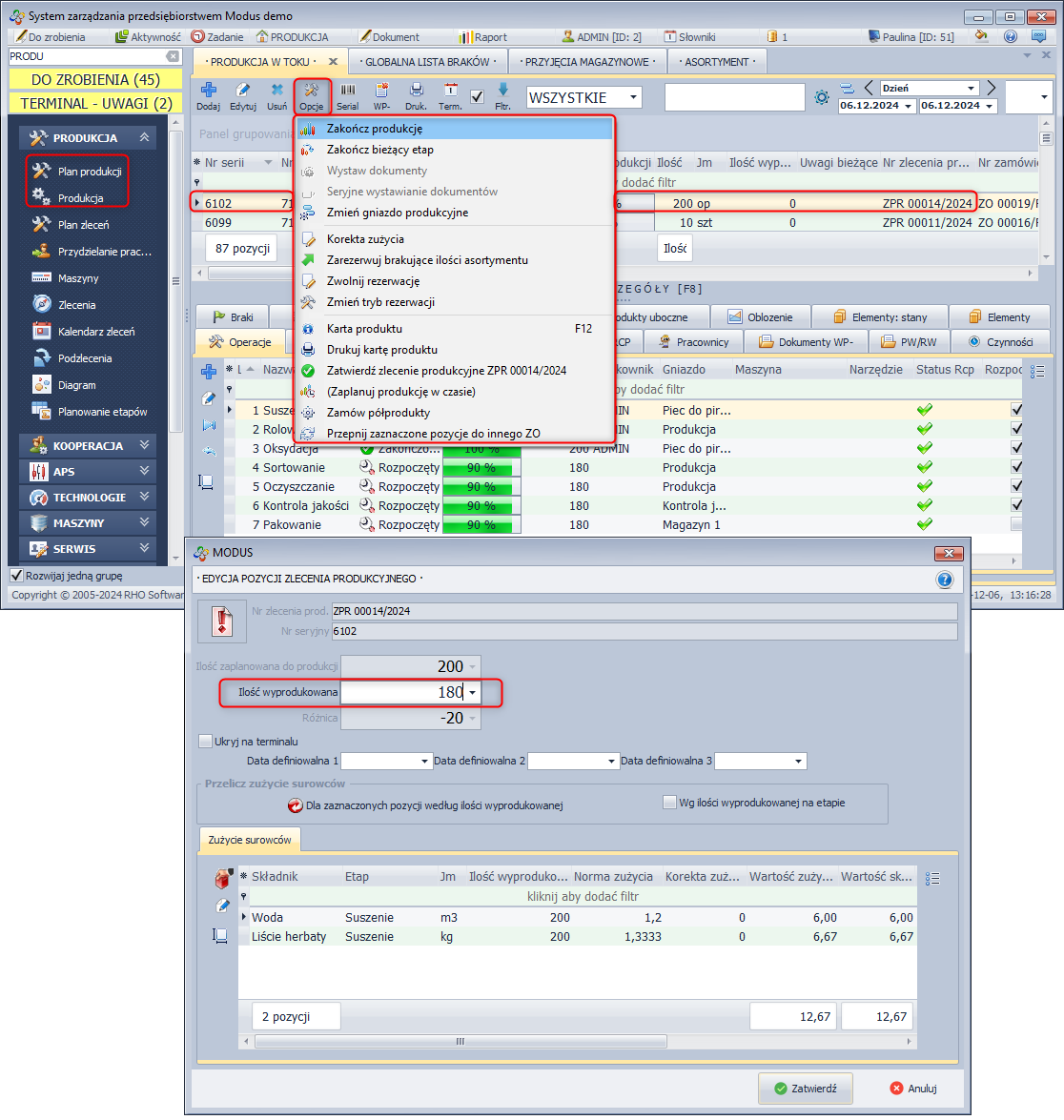Enable the Ukryj na terminalu checkbox
1064x1120 pixels.
(x=205, y=742)
